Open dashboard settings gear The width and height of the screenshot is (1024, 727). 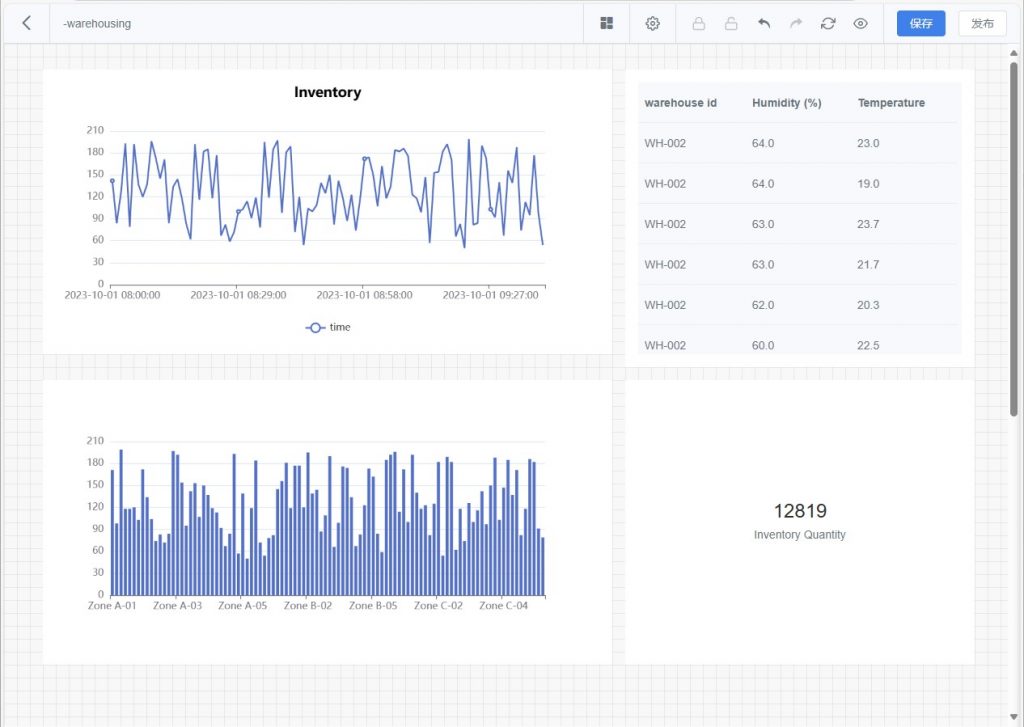pos(653,23)
